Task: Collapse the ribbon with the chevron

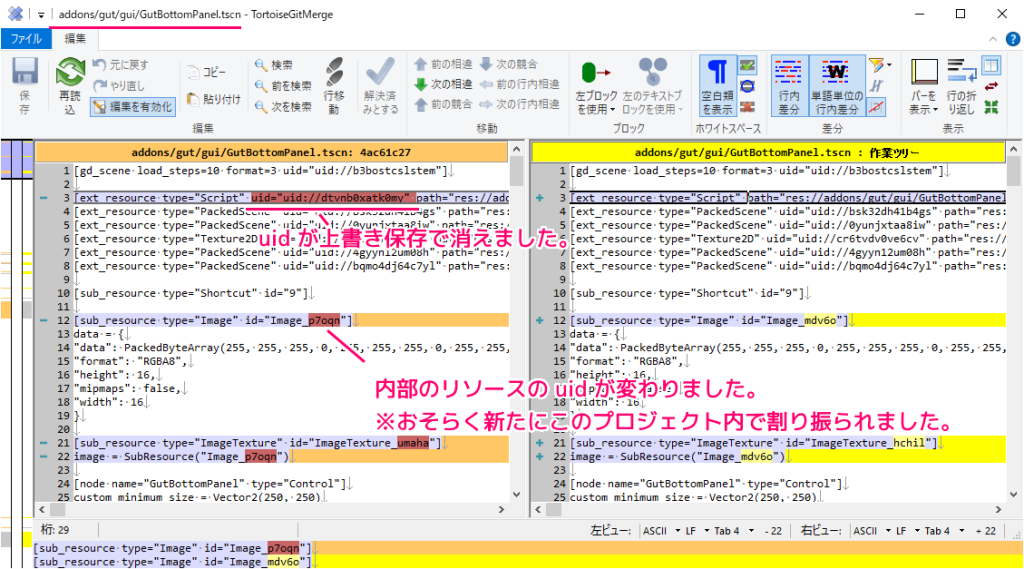Action: [993, 39]
